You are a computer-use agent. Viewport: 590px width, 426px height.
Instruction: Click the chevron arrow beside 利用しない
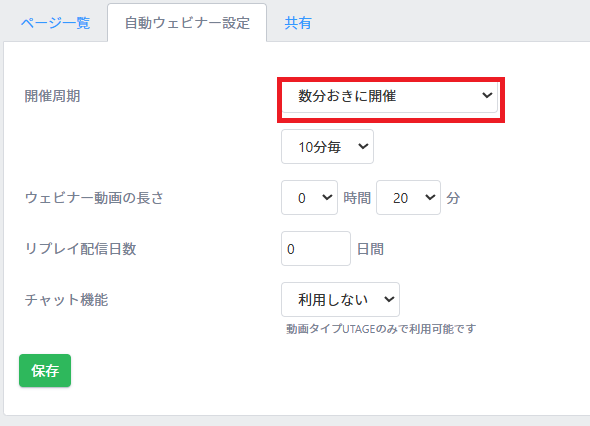(389, 300)
